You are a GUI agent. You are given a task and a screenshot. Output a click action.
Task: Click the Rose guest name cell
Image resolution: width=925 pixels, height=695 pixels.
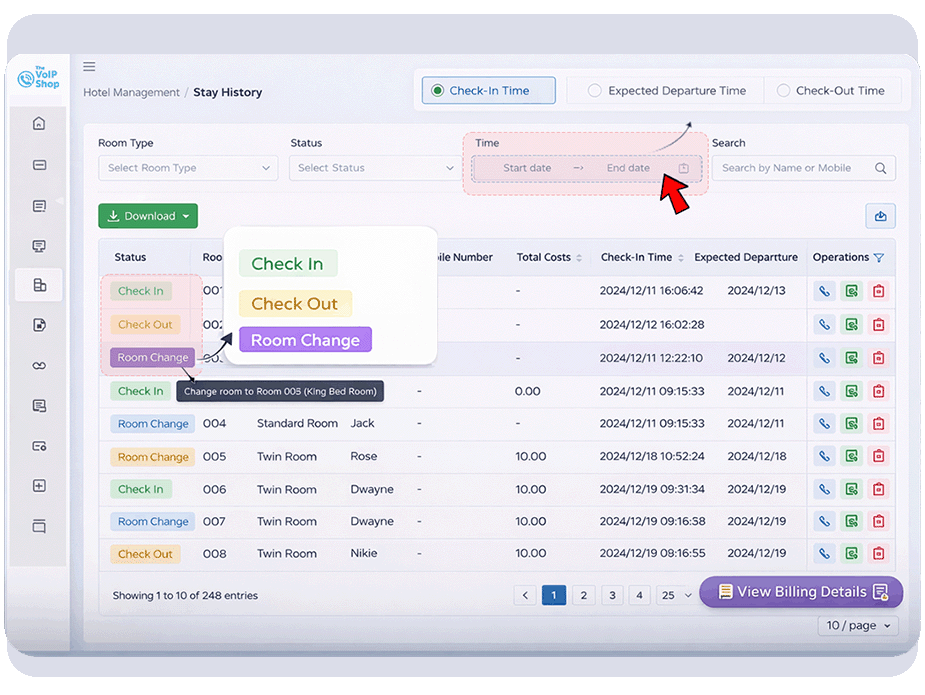pos(363,456)
